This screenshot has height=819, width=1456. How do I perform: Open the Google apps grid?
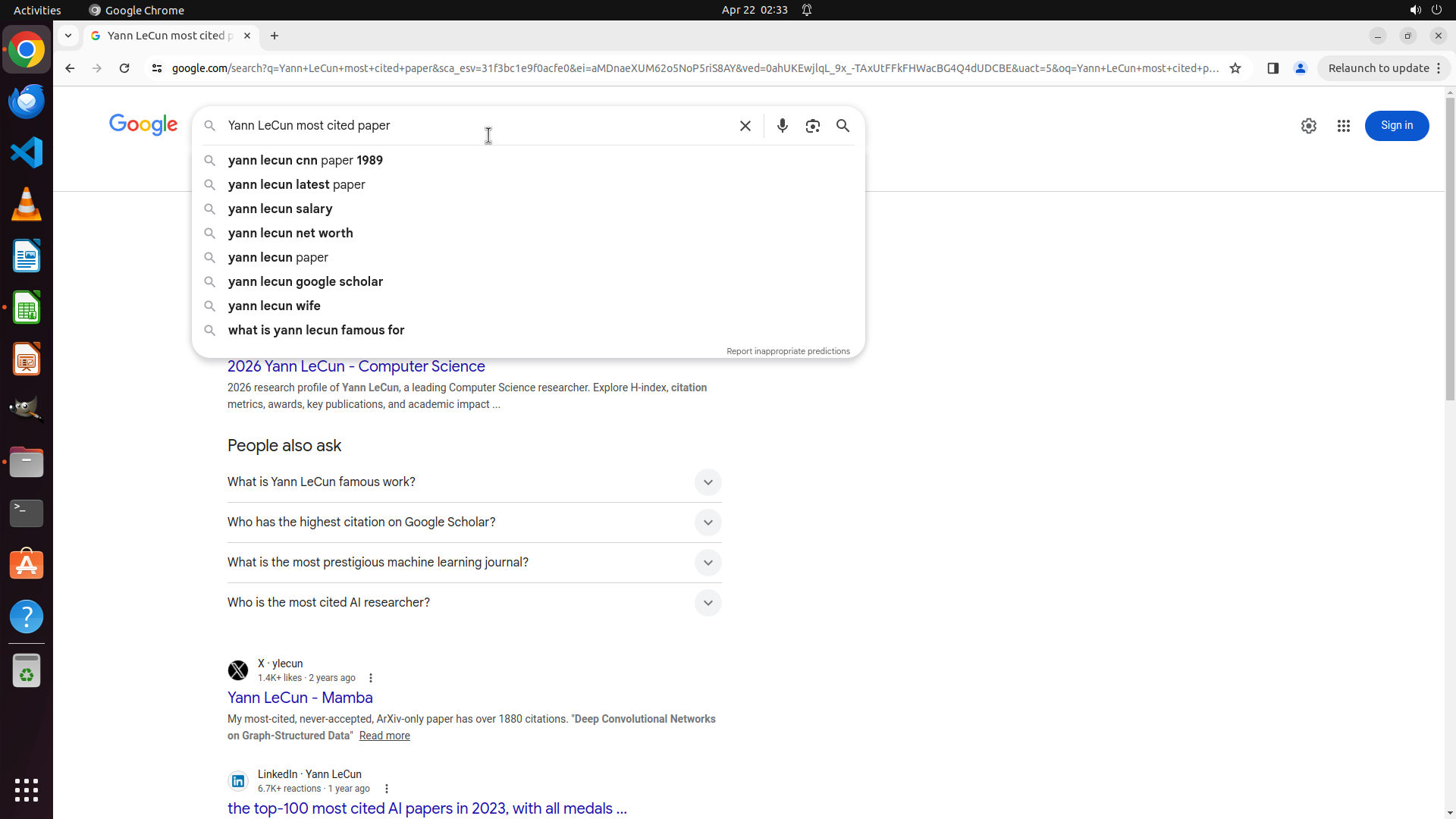[1343, 126]
